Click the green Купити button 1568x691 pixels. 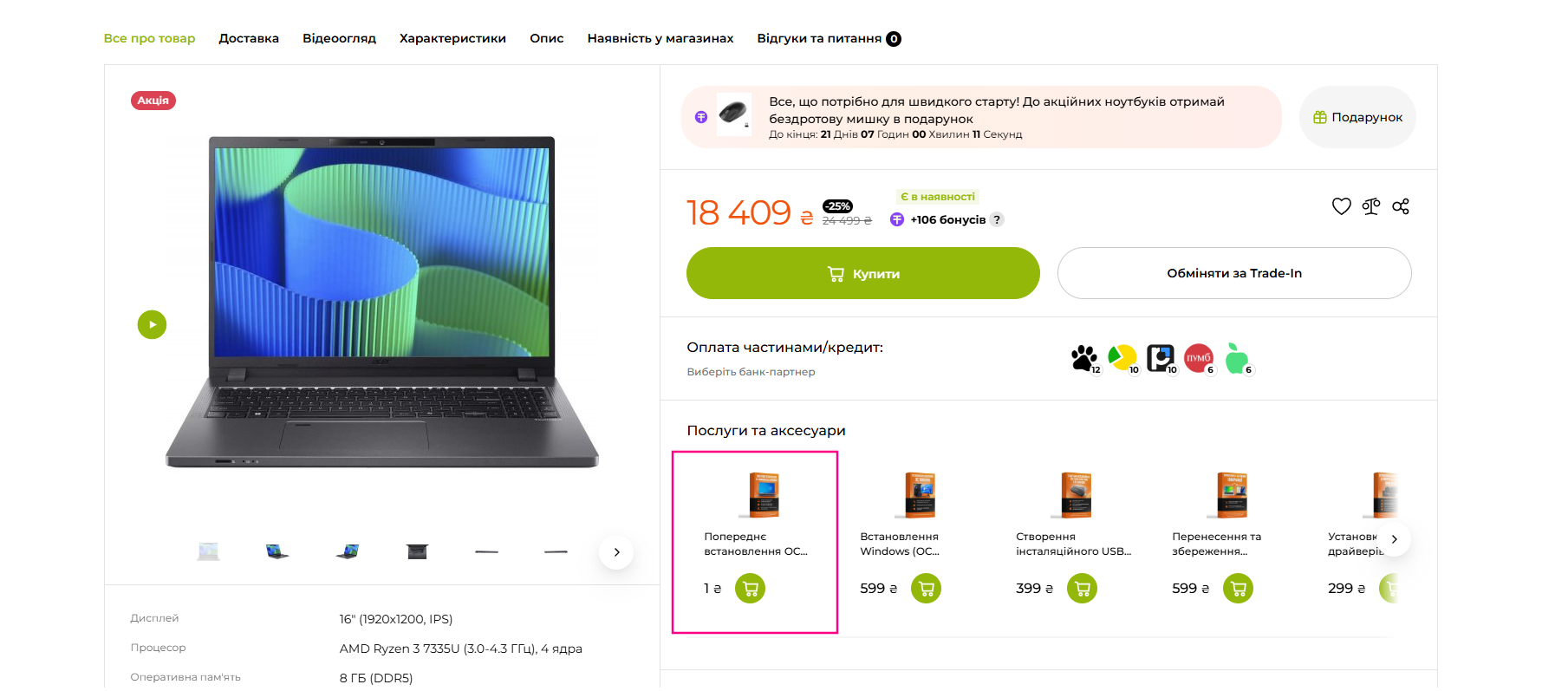(863, 273)
